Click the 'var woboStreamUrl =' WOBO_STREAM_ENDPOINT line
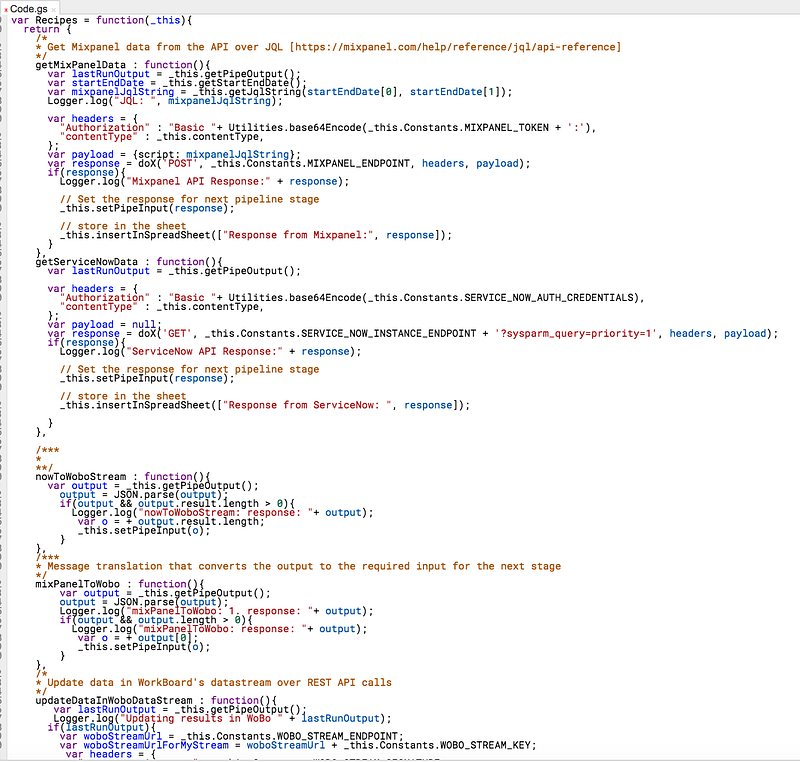The image size is (800, 762). point(232,736)
